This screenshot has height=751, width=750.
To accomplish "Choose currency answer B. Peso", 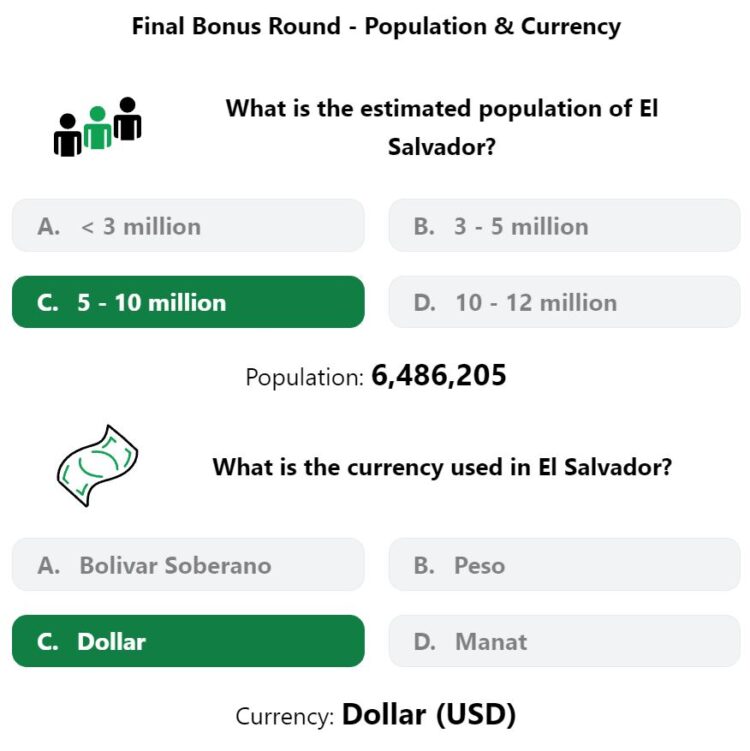I will [565, 565].
